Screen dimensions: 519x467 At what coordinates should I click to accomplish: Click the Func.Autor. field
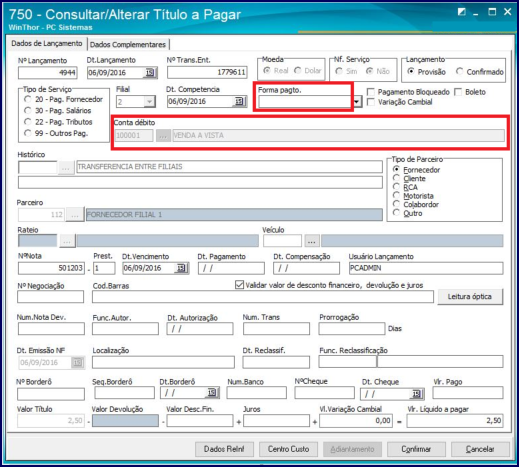(125, 329)
